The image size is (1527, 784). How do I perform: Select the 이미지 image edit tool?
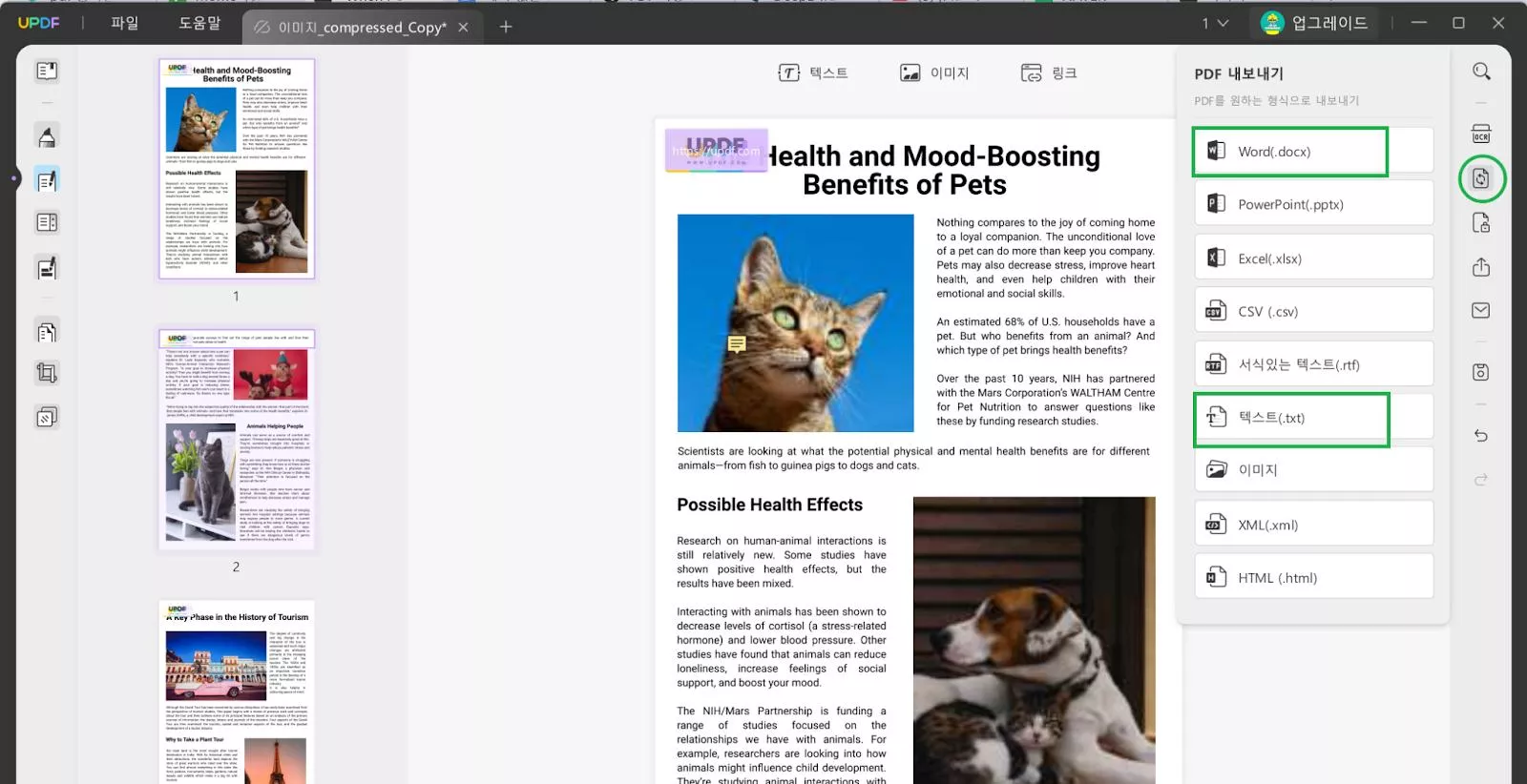934,72
